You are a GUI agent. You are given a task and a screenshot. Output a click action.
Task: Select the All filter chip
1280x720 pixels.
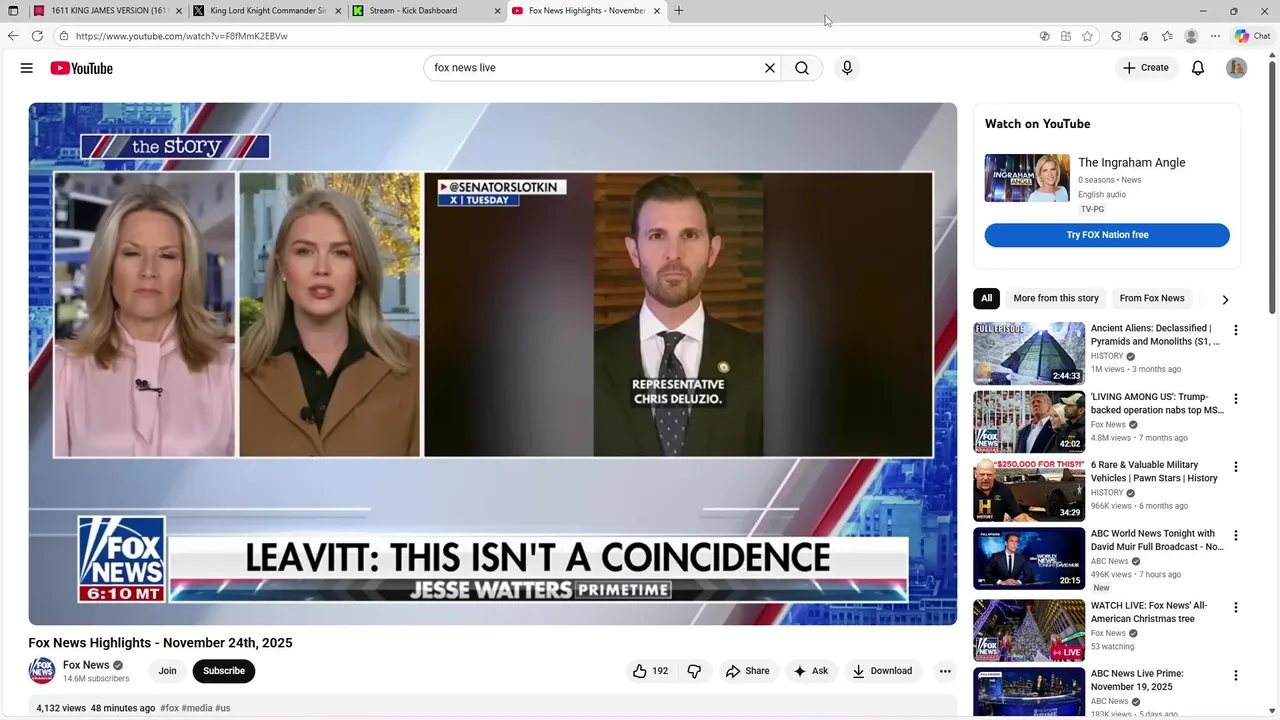[986, 298]
